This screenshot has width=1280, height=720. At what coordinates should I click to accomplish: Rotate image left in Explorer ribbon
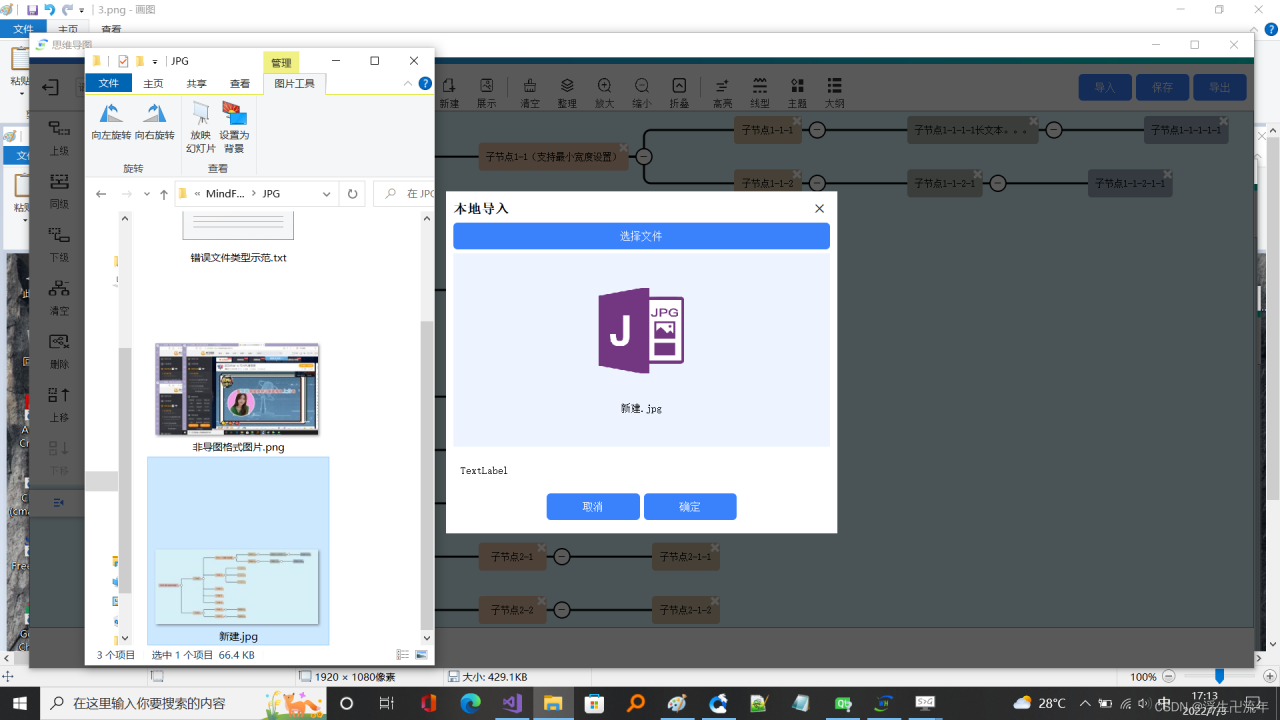111,120
